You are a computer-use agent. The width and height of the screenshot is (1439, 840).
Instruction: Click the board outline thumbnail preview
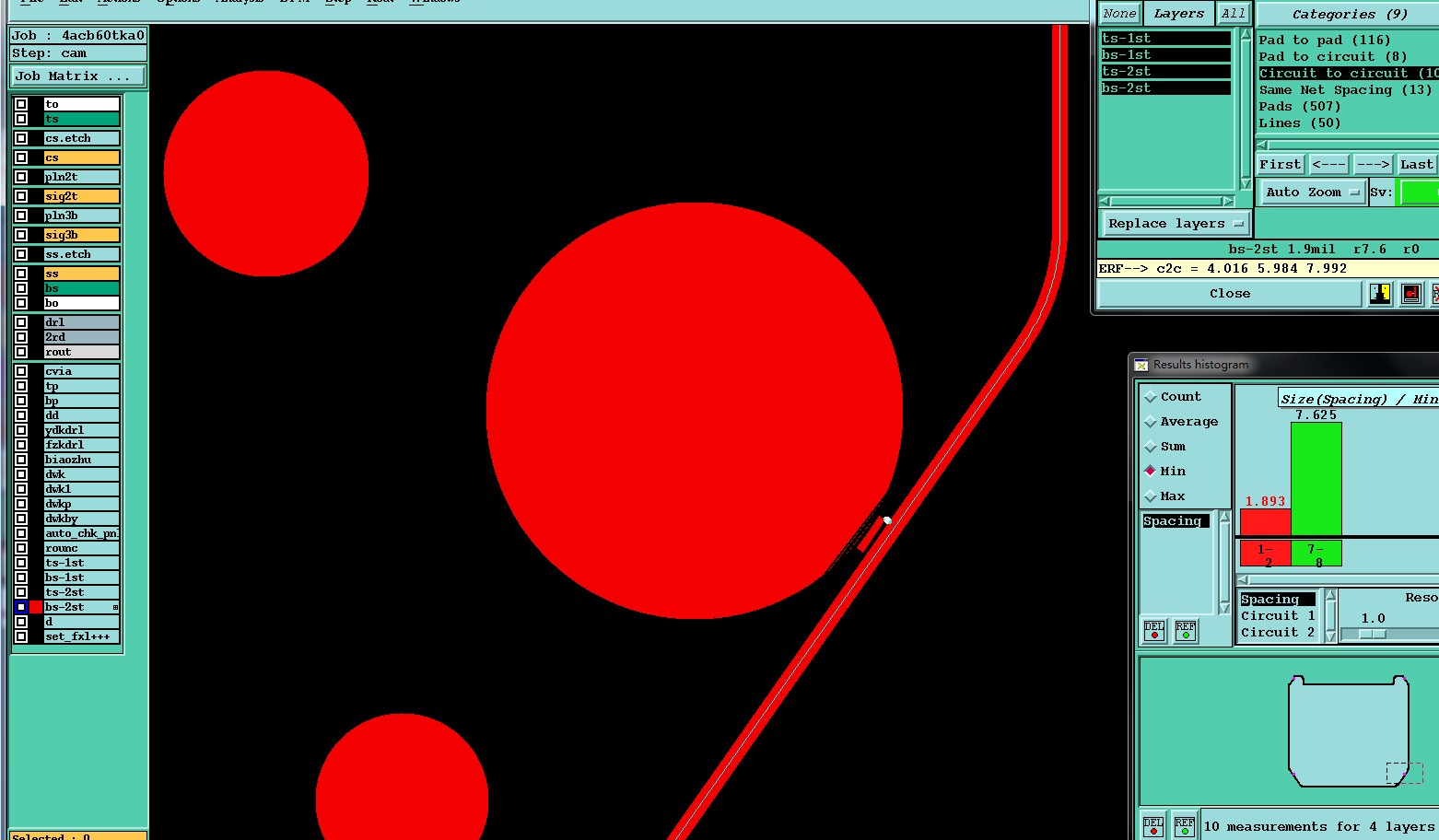coord(1349,730)
